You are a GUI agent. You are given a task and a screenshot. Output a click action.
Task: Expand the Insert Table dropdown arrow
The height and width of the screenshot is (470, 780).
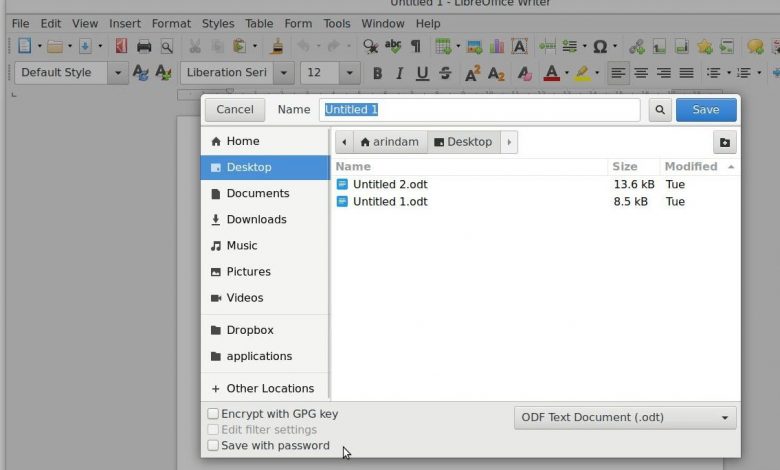(458, 46)
